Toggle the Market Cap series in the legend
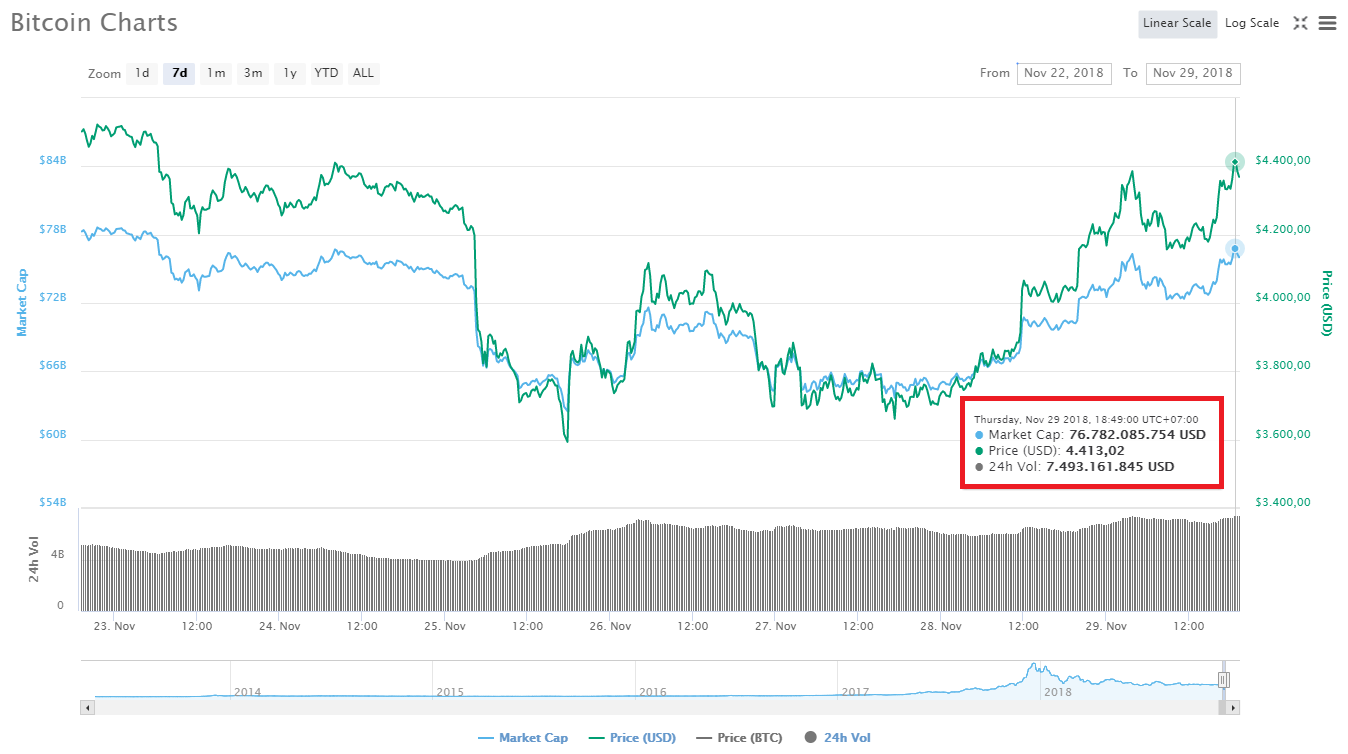The image size is (1348, 754). (x=523, y=737)
